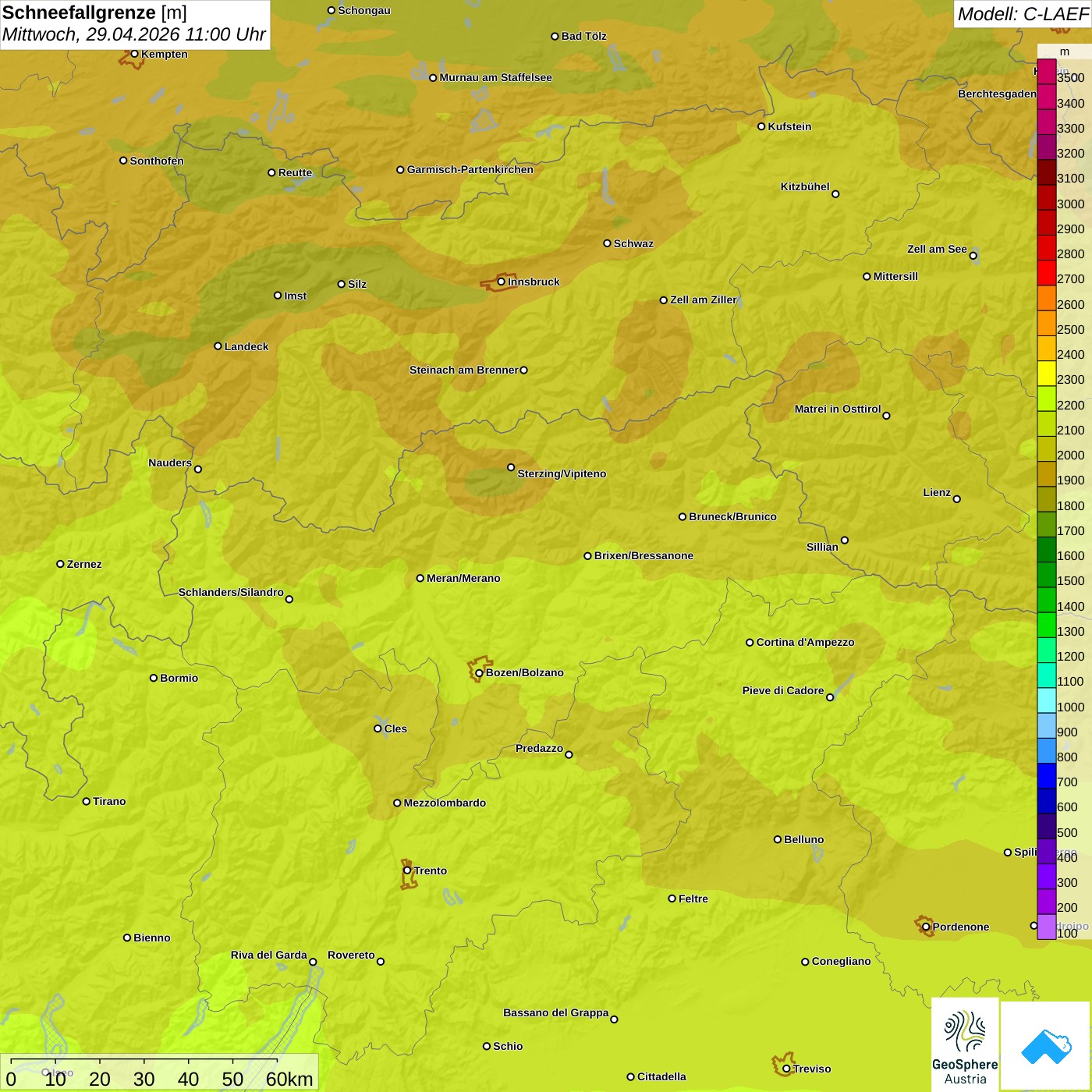The height and width of the screenshot is (1092, 1092).
Task: Click the 'Bad Tölz' label
Action: (583, 36)
